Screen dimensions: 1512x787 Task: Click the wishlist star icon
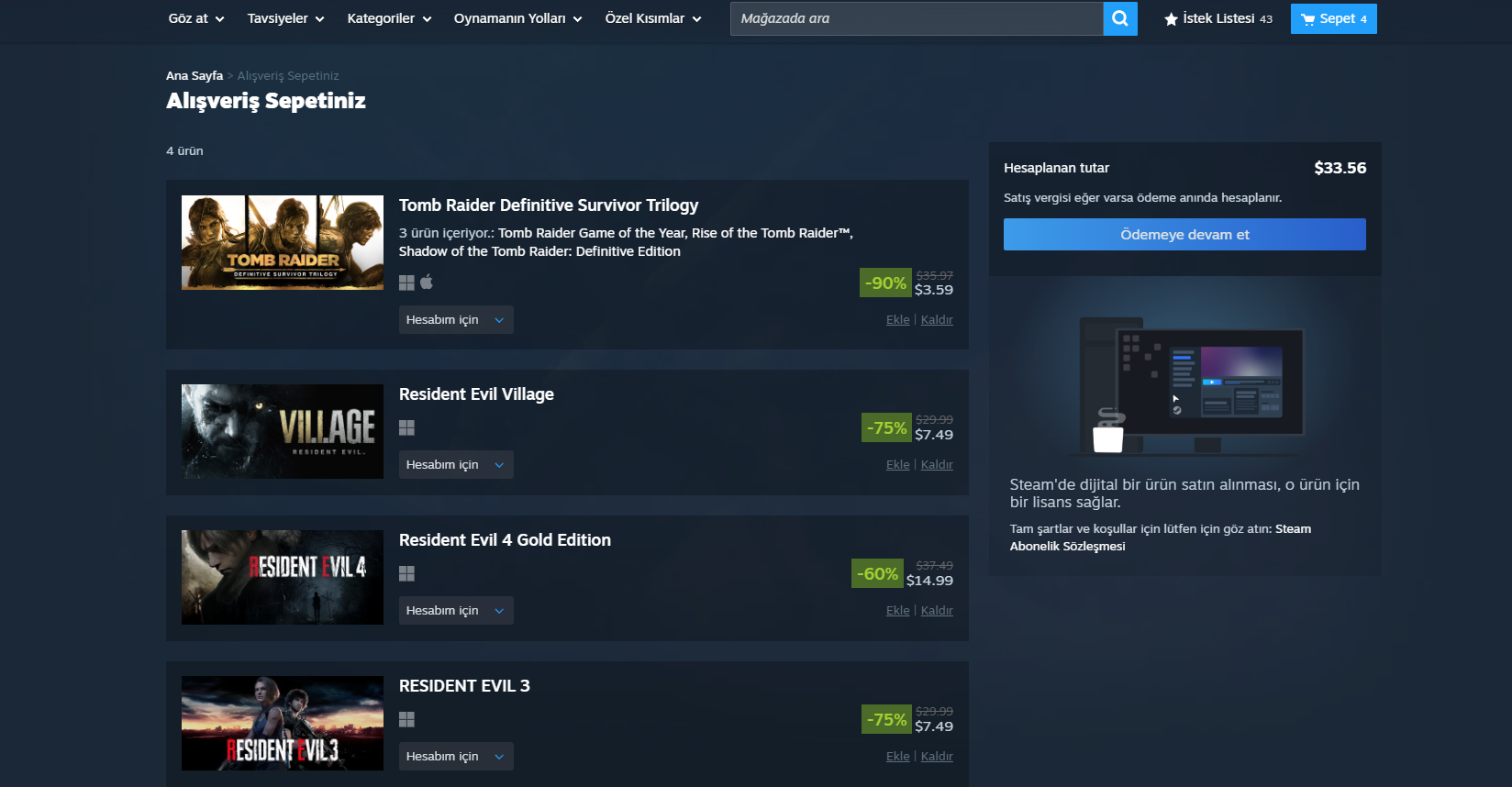[1171, 19]
